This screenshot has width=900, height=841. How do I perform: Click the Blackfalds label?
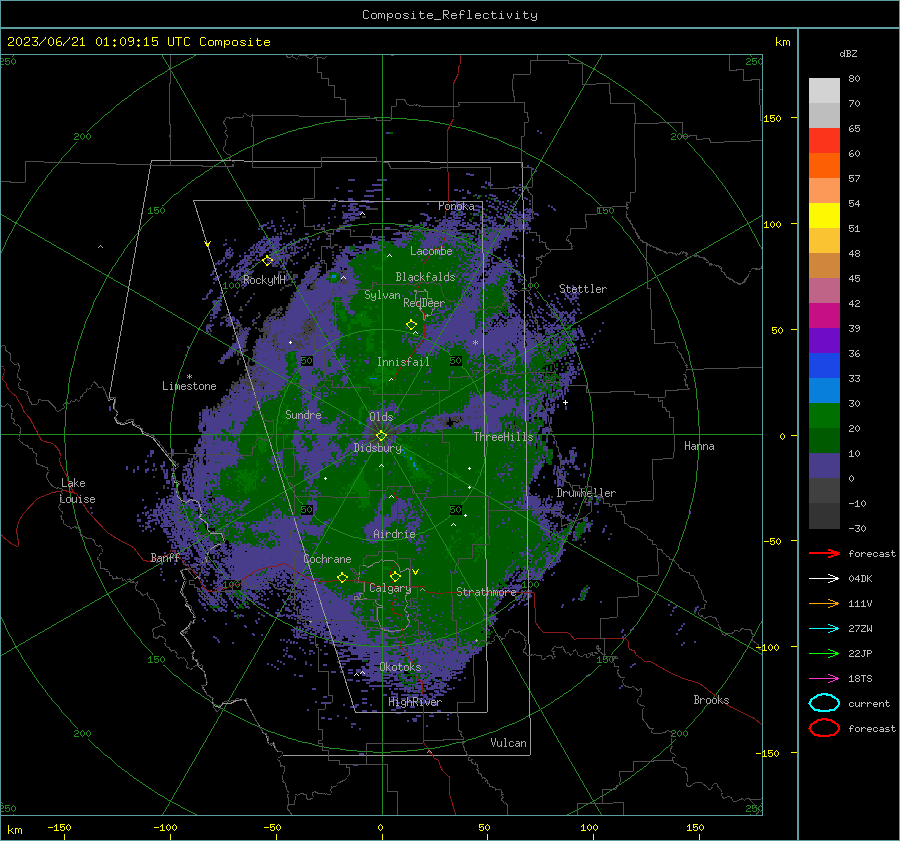click(425, 277)
